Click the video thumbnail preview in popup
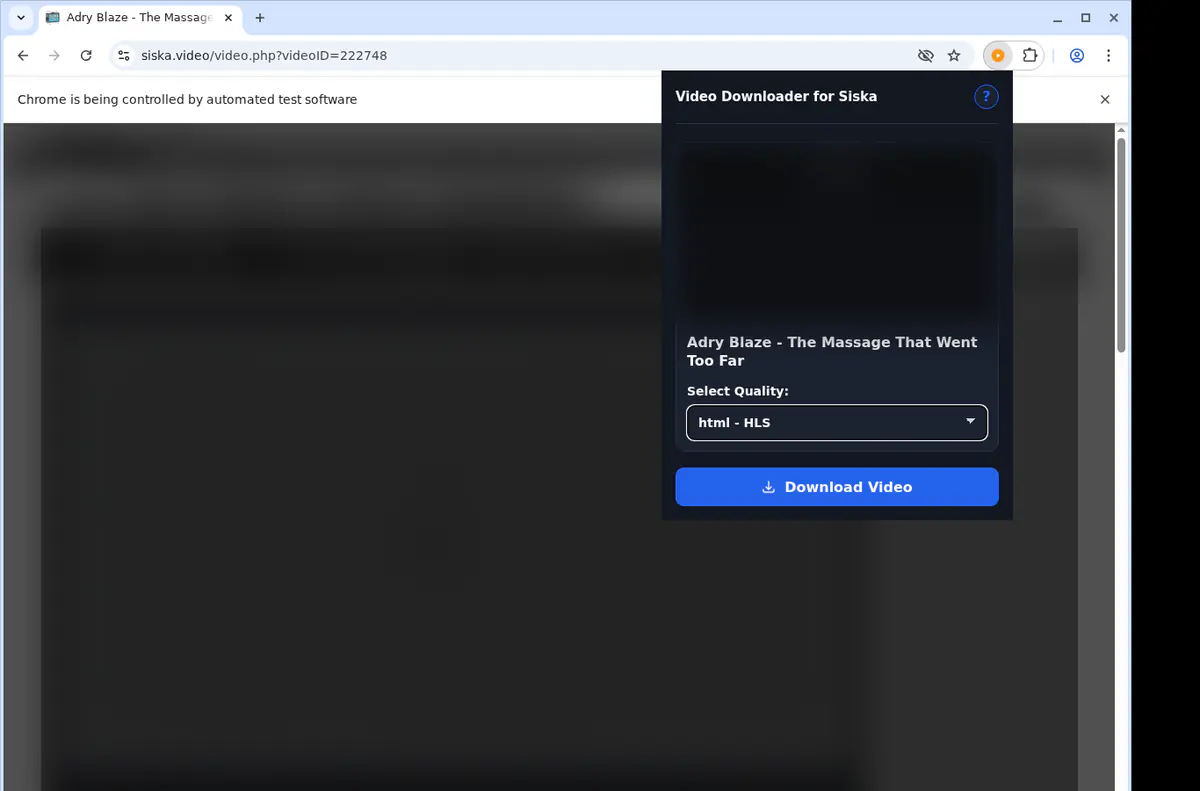 point(837,233)
